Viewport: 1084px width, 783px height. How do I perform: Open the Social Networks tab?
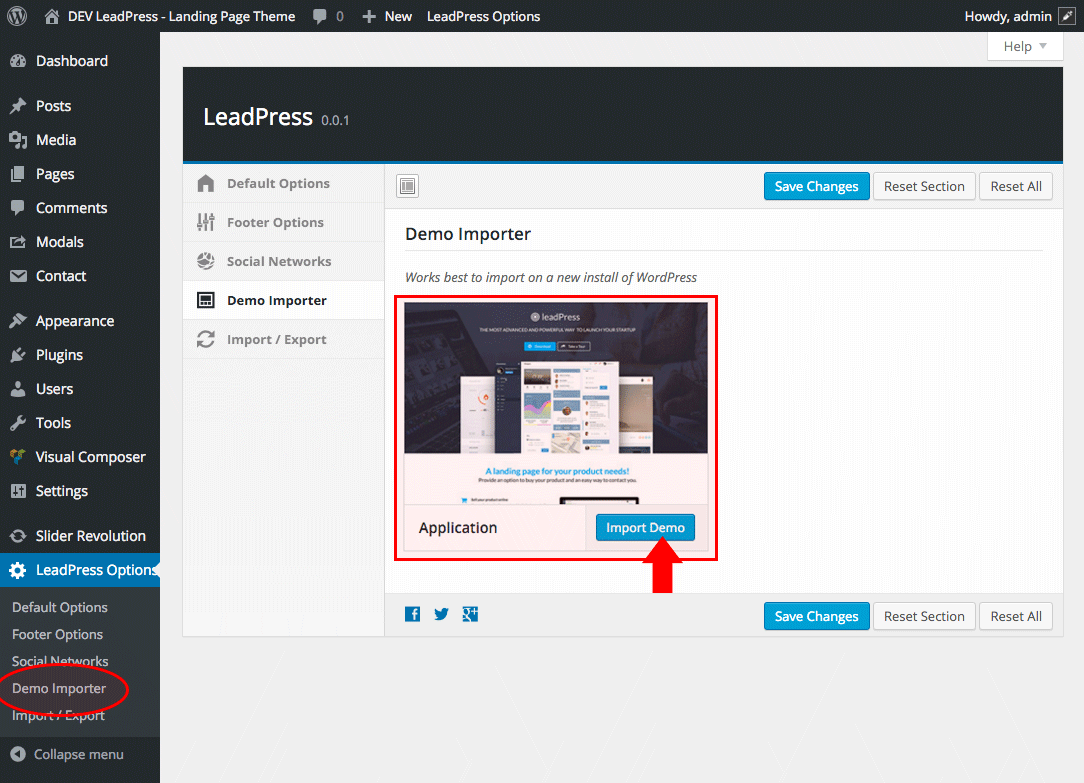[283, 261]
